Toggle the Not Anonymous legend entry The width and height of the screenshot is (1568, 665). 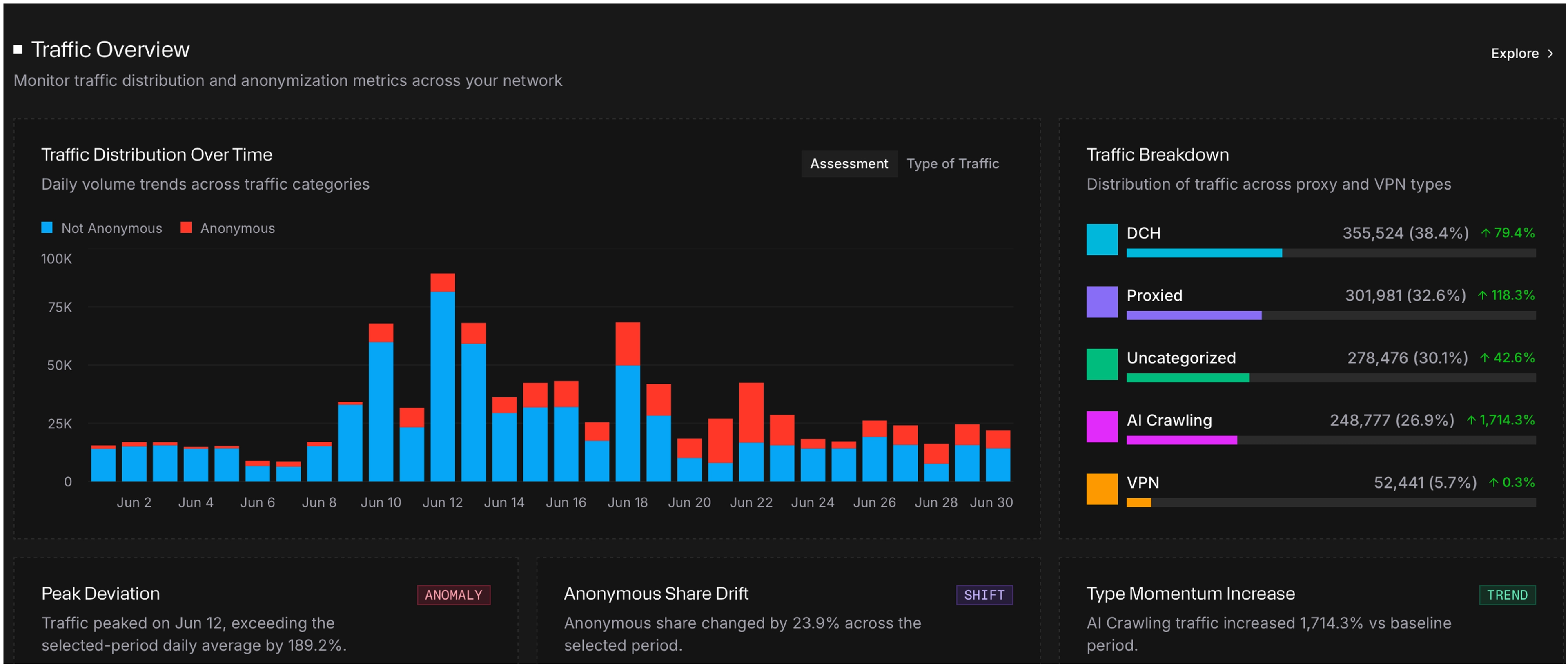coord(102,228)
